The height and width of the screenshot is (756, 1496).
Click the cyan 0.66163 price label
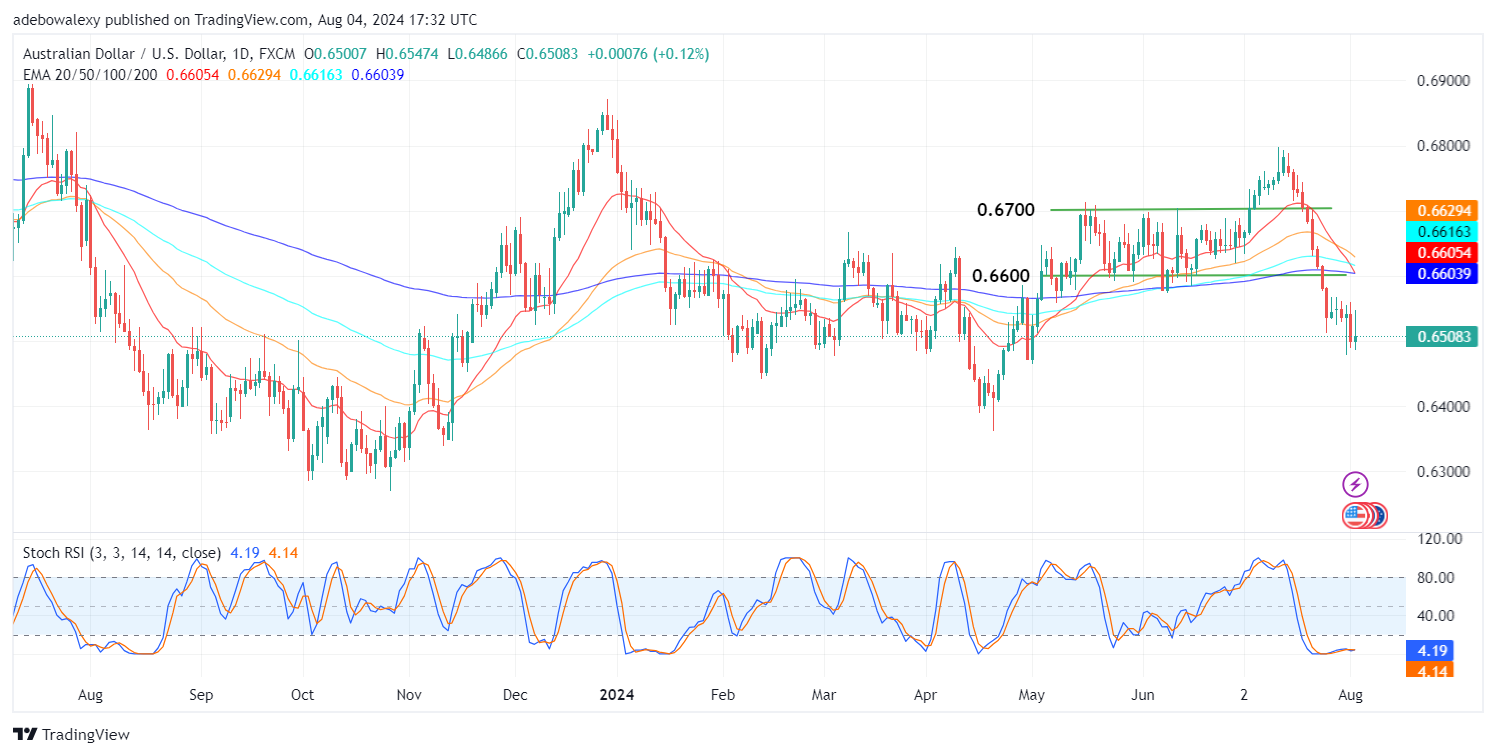pos(1444,231)
